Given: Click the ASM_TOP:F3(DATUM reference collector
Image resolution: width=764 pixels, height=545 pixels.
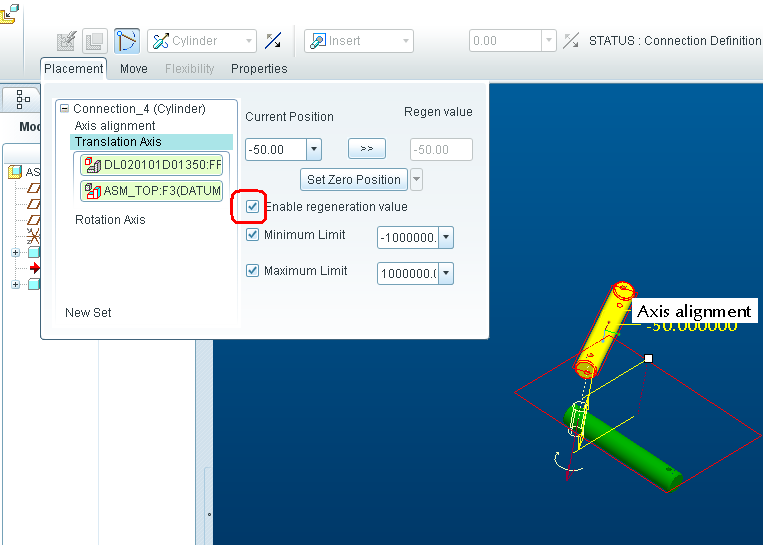Looking at the screenshot, I should pyautogui.click(x=152, y=190).
